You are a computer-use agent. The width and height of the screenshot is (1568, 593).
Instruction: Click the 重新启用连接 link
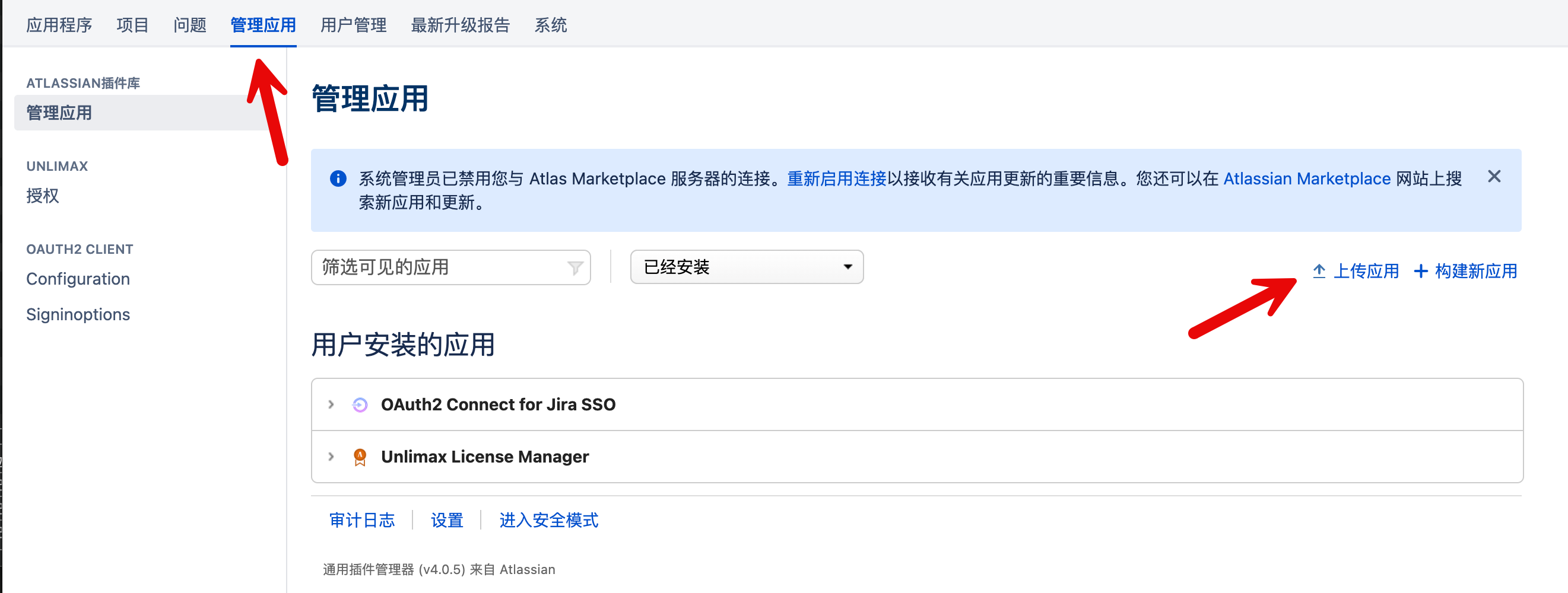(836, 178)
